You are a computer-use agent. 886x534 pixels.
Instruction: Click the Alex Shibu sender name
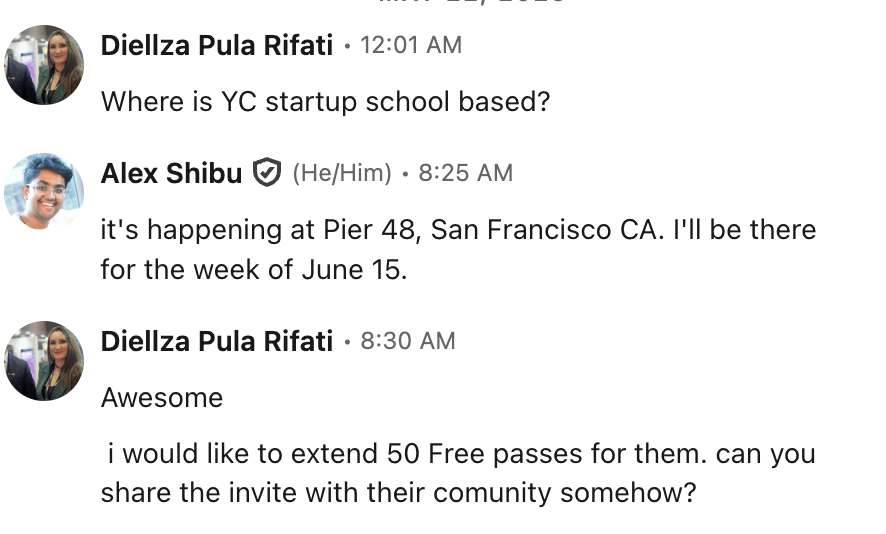tap(171, 173)
